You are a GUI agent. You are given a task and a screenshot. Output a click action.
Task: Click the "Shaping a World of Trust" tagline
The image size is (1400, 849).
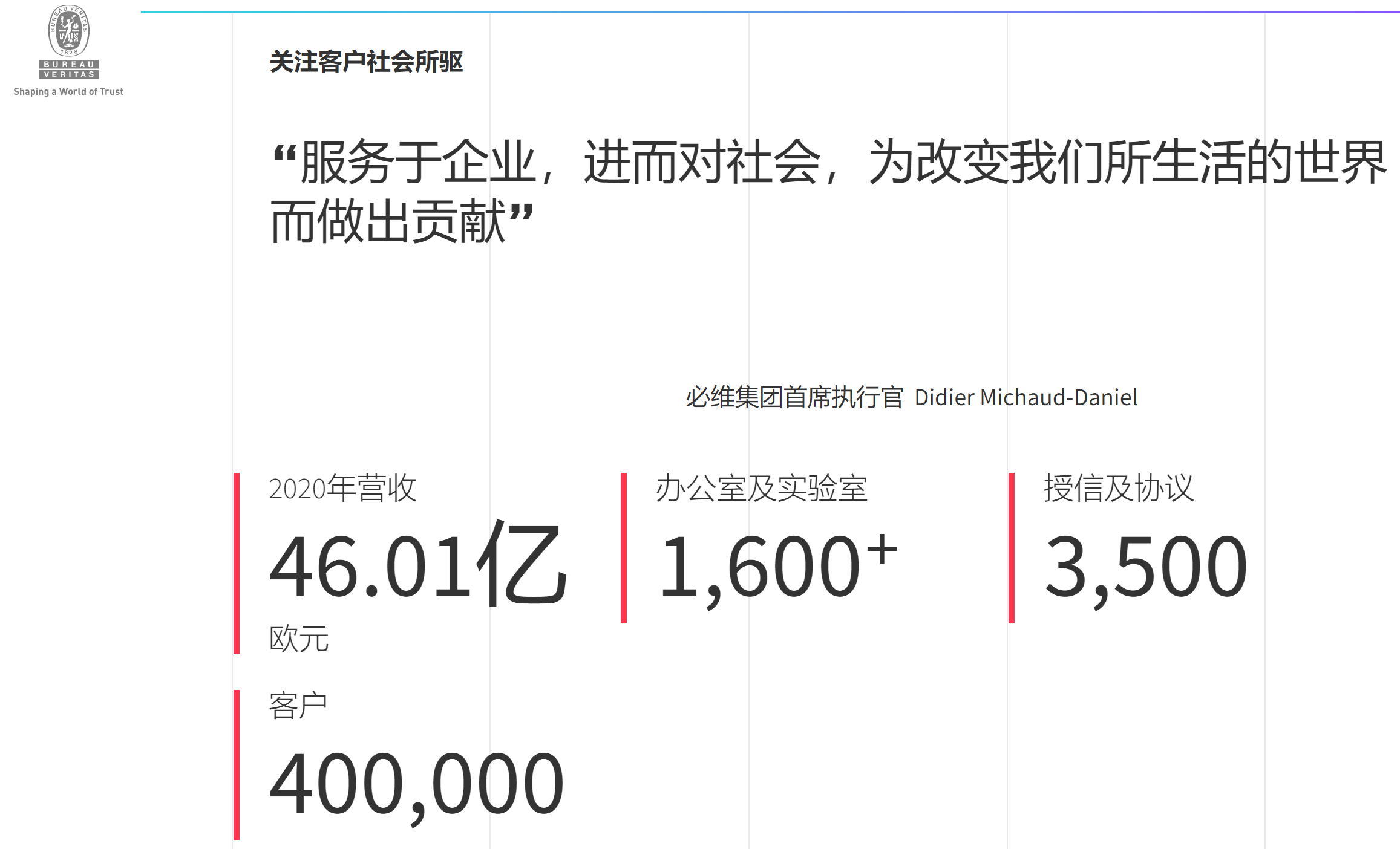[x=68, y=91]
